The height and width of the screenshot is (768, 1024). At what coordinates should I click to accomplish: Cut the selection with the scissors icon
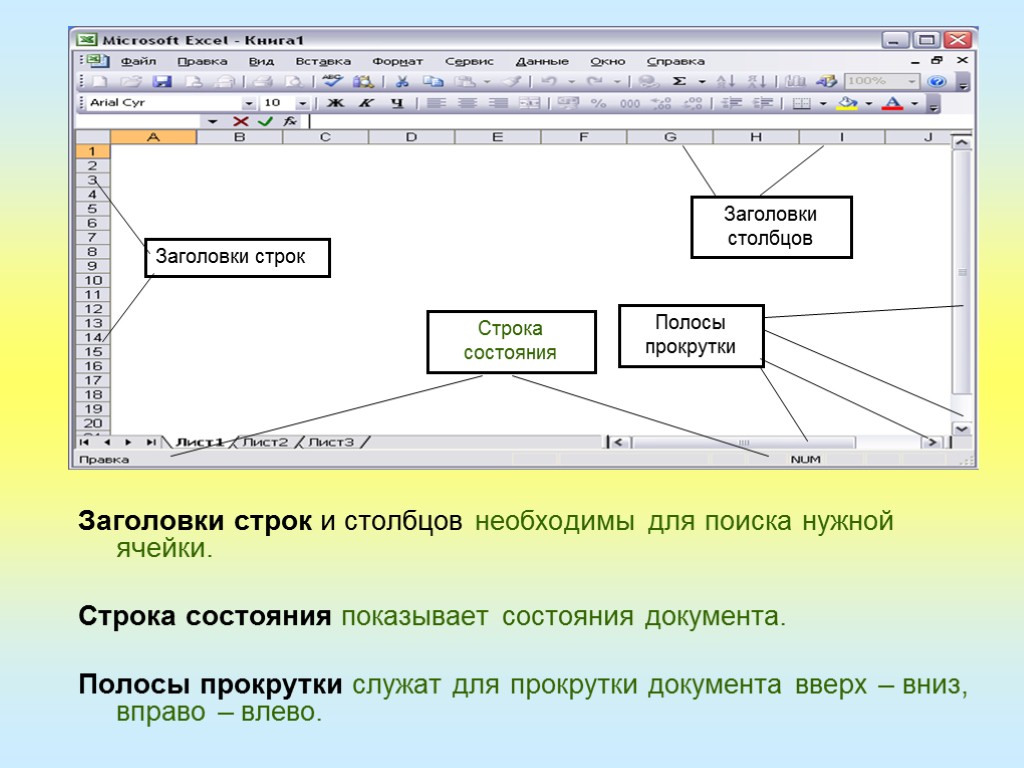pos(402,82)
